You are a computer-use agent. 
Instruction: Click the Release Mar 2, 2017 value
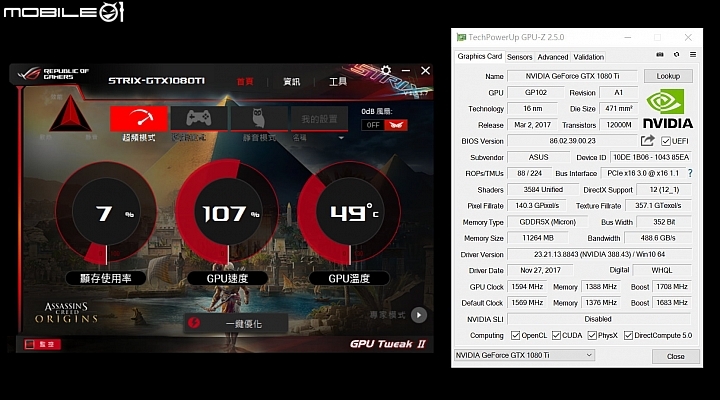pos(532,124)
